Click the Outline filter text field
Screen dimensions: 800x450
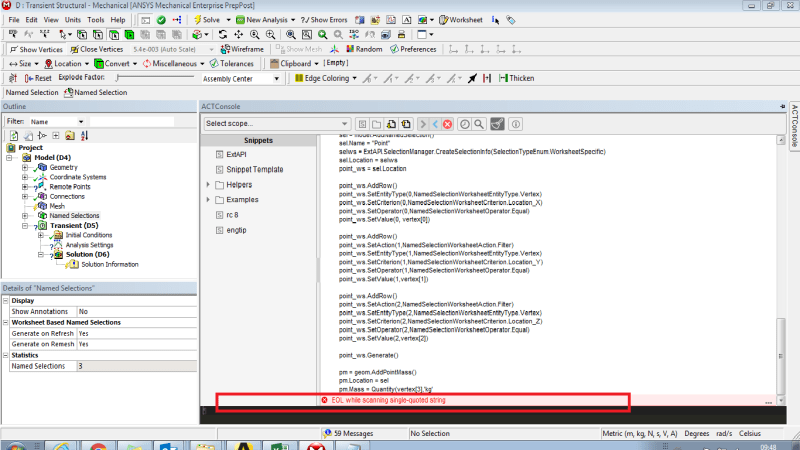pyautogui.click(x=132, y=121)
